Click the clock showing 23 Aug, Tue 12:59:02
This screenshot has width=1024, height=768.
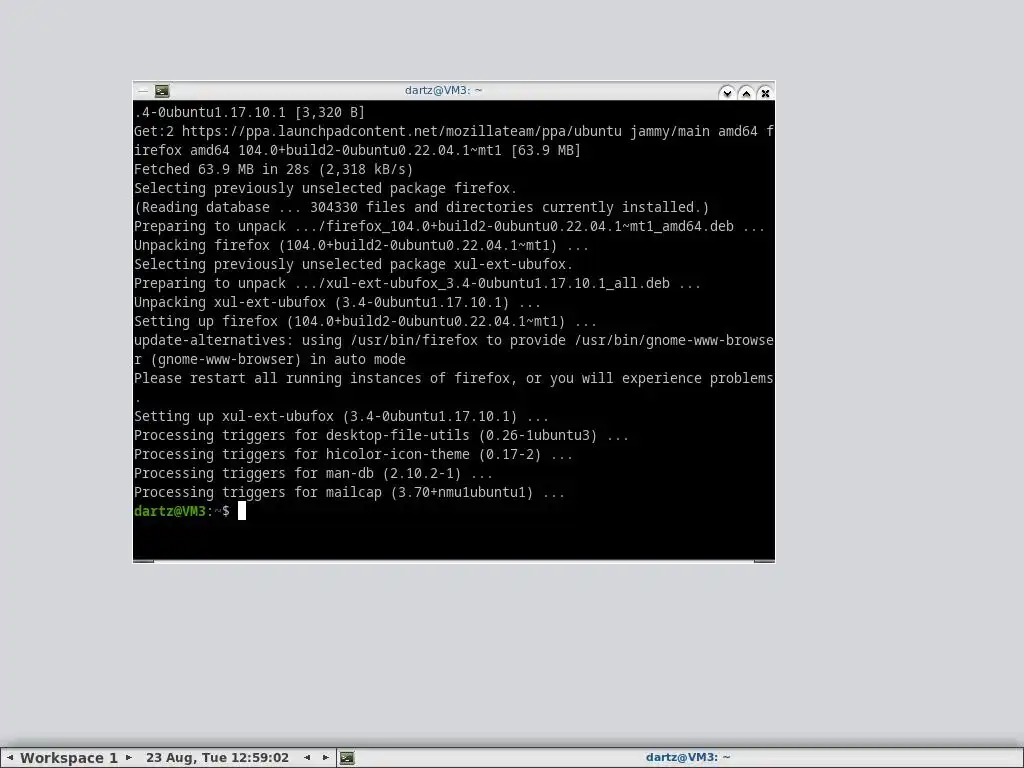[217, 758]
